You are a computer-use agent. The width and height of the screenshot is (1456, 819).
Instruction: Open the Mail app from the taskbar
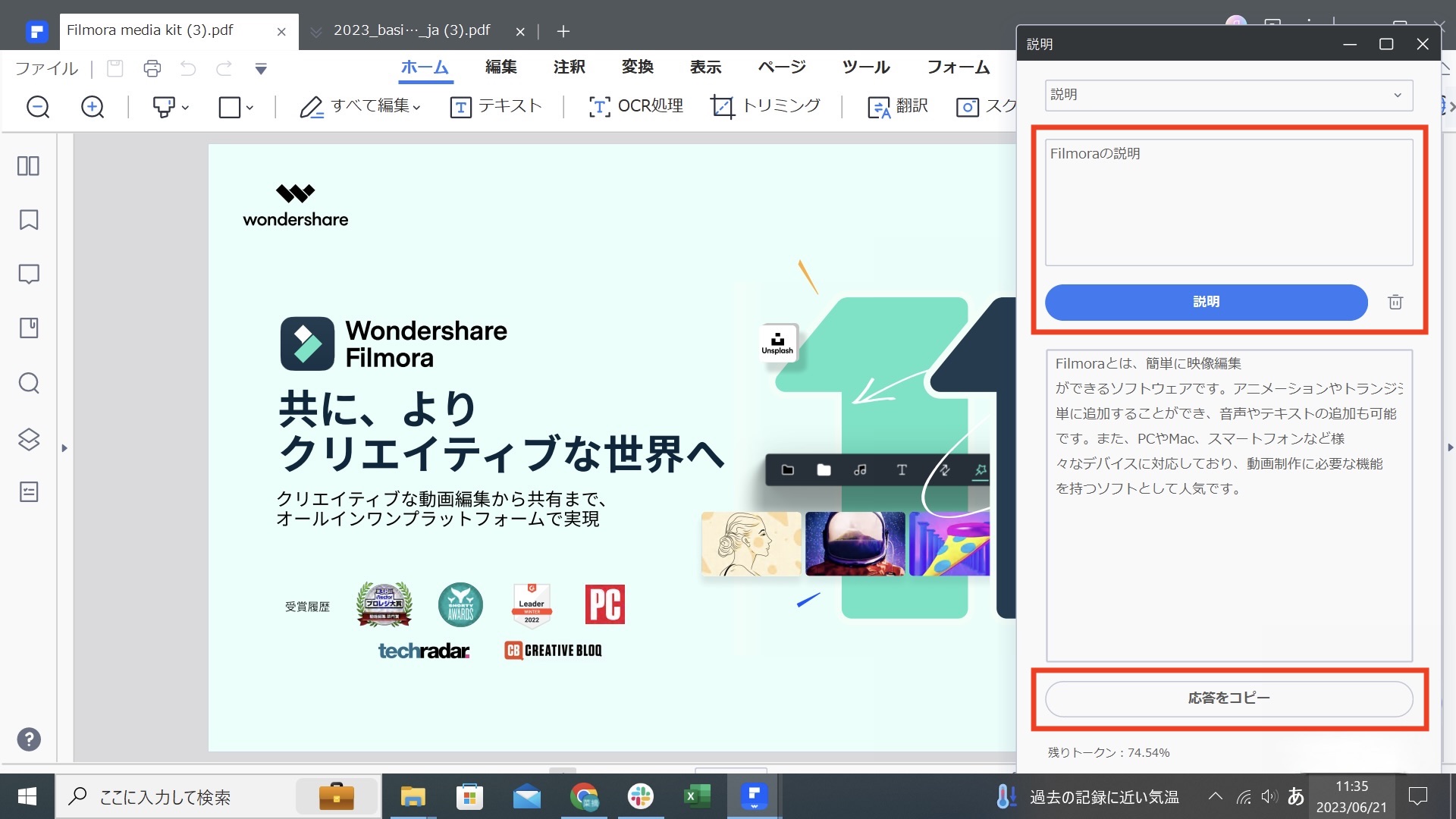(526, 796)
